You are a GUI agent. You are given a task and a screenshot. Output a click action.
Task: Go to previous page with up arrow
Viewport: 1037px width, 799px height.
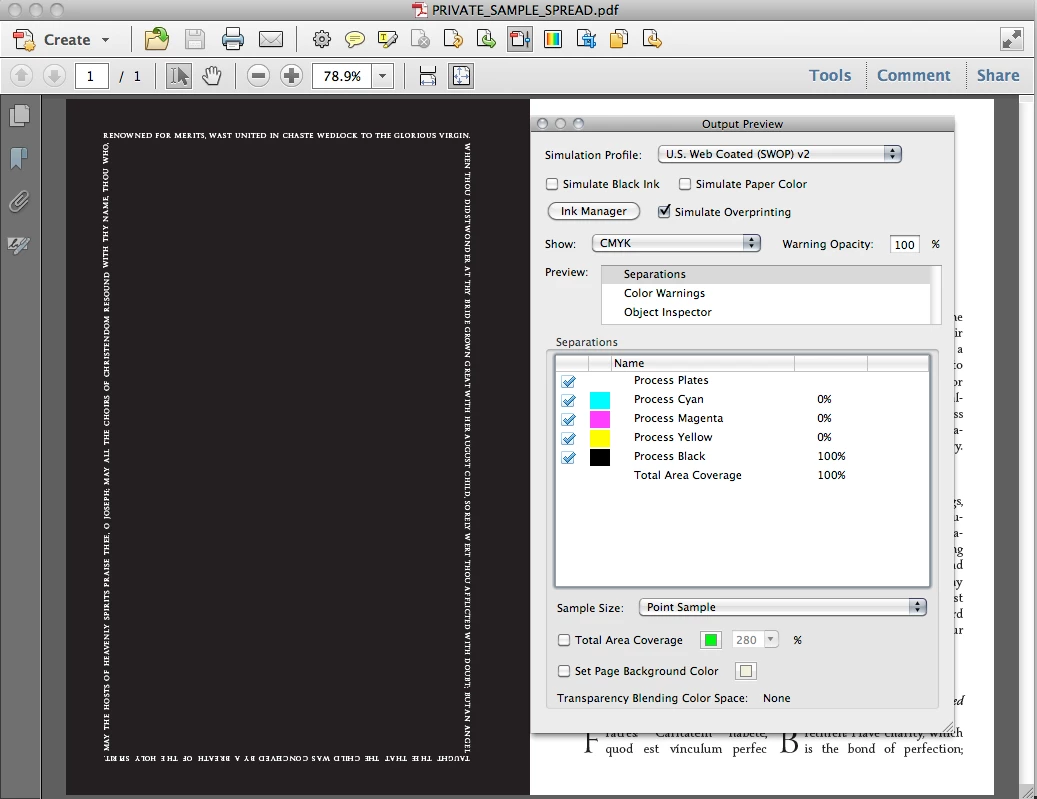(21, 75)
